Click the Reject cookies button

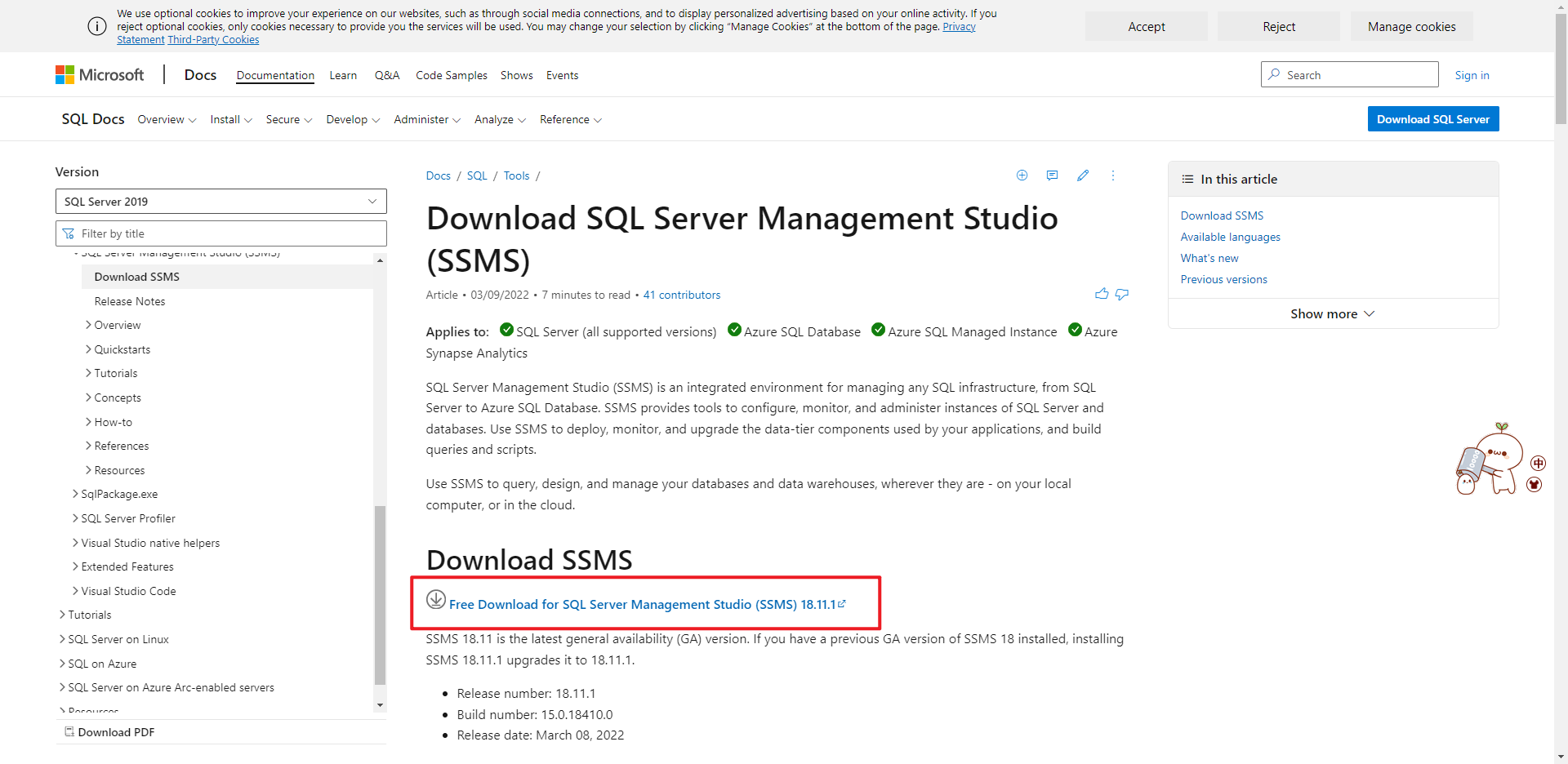(1279, 26)
